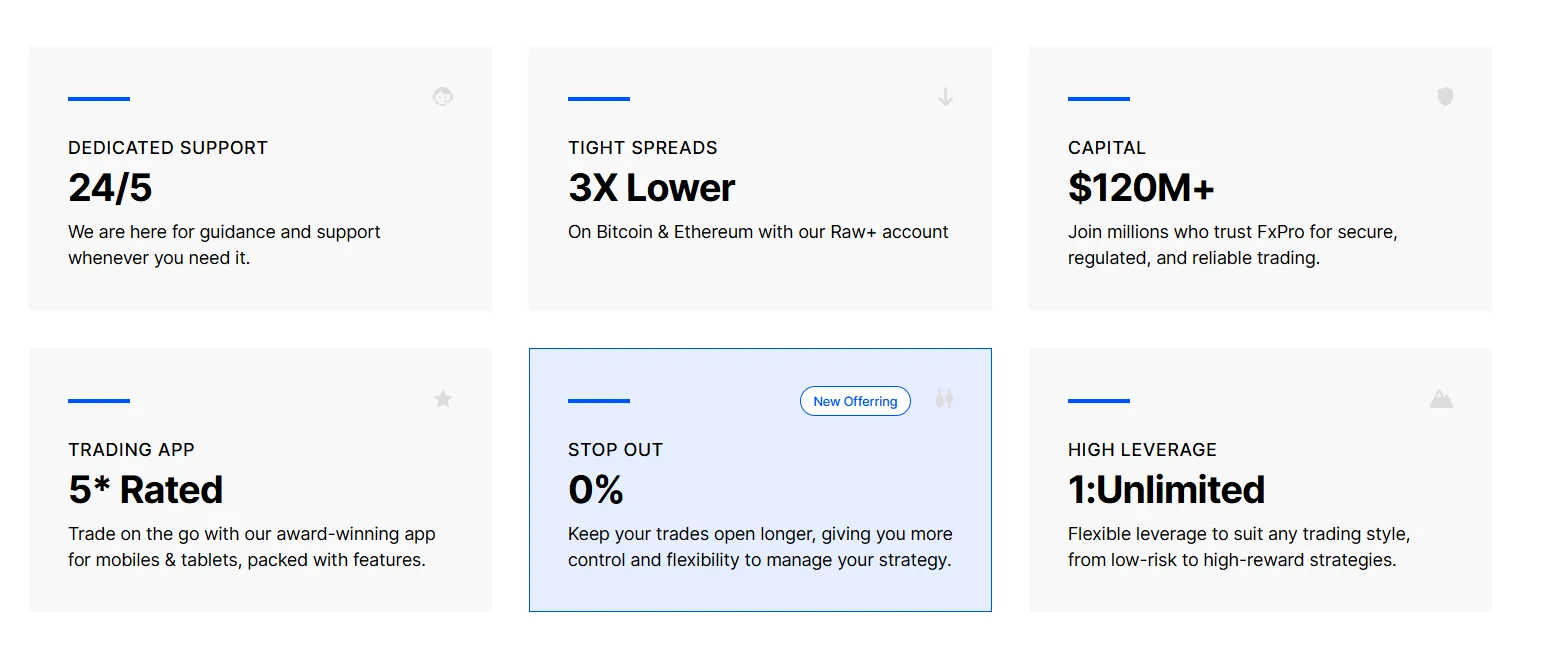Click the shield icon in Capital card

[x=1445, y=97]
